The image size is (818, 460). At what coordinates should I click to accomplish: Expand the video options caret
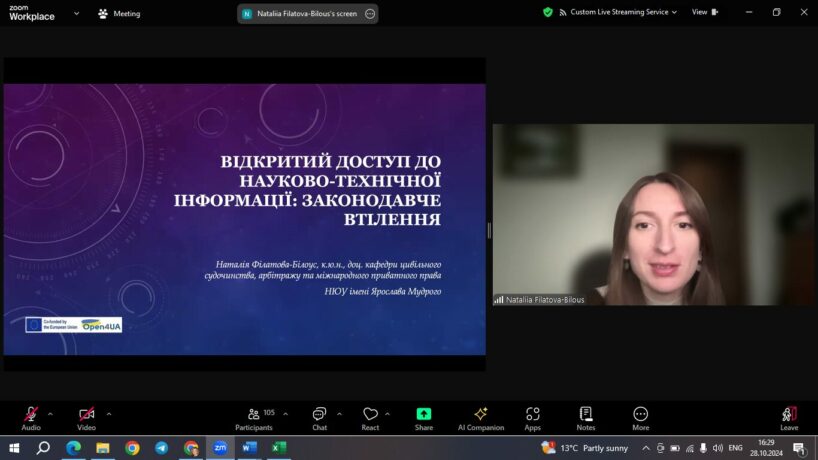108,413
